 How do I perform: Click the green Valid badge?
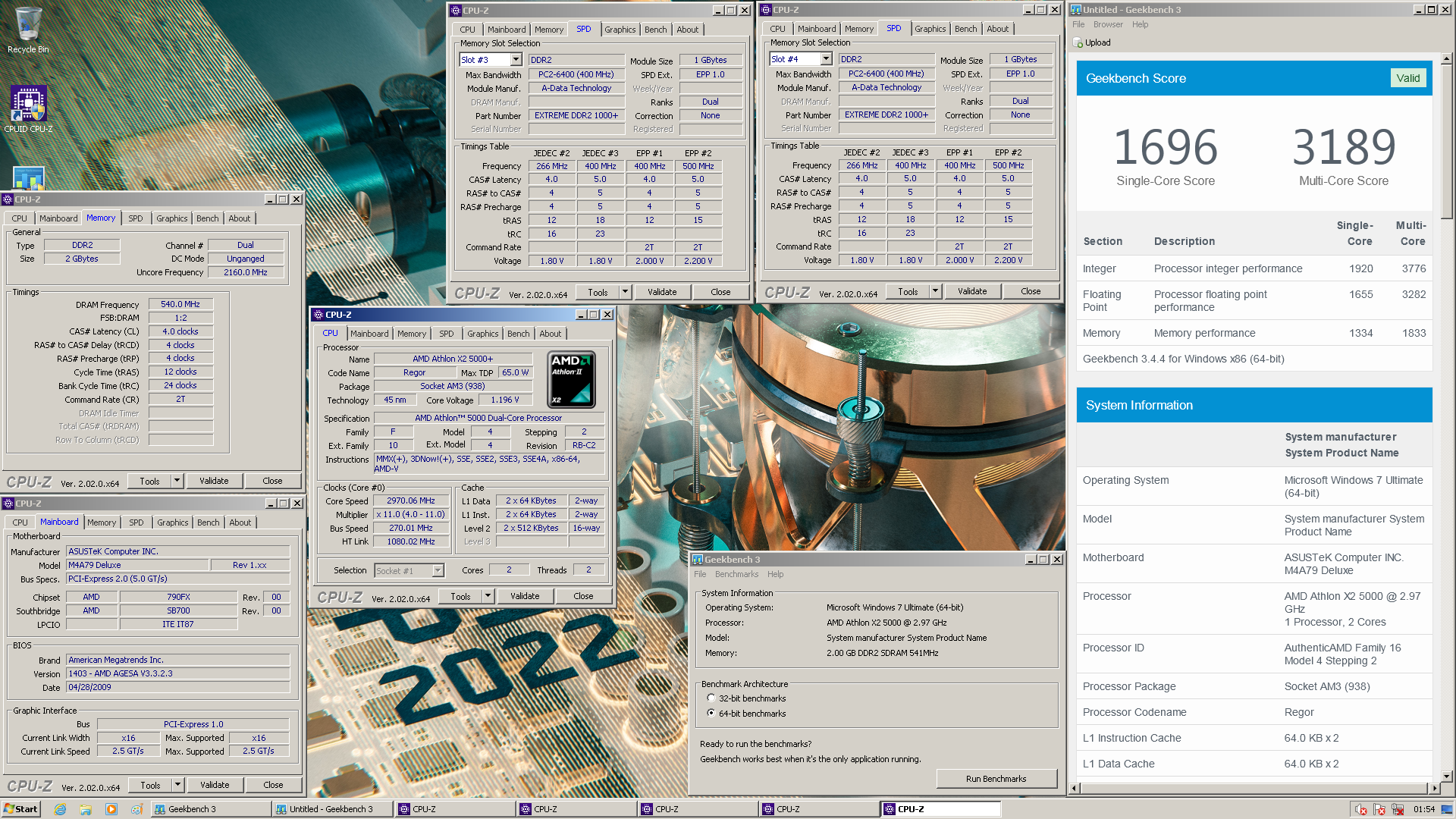(1407, 78)
